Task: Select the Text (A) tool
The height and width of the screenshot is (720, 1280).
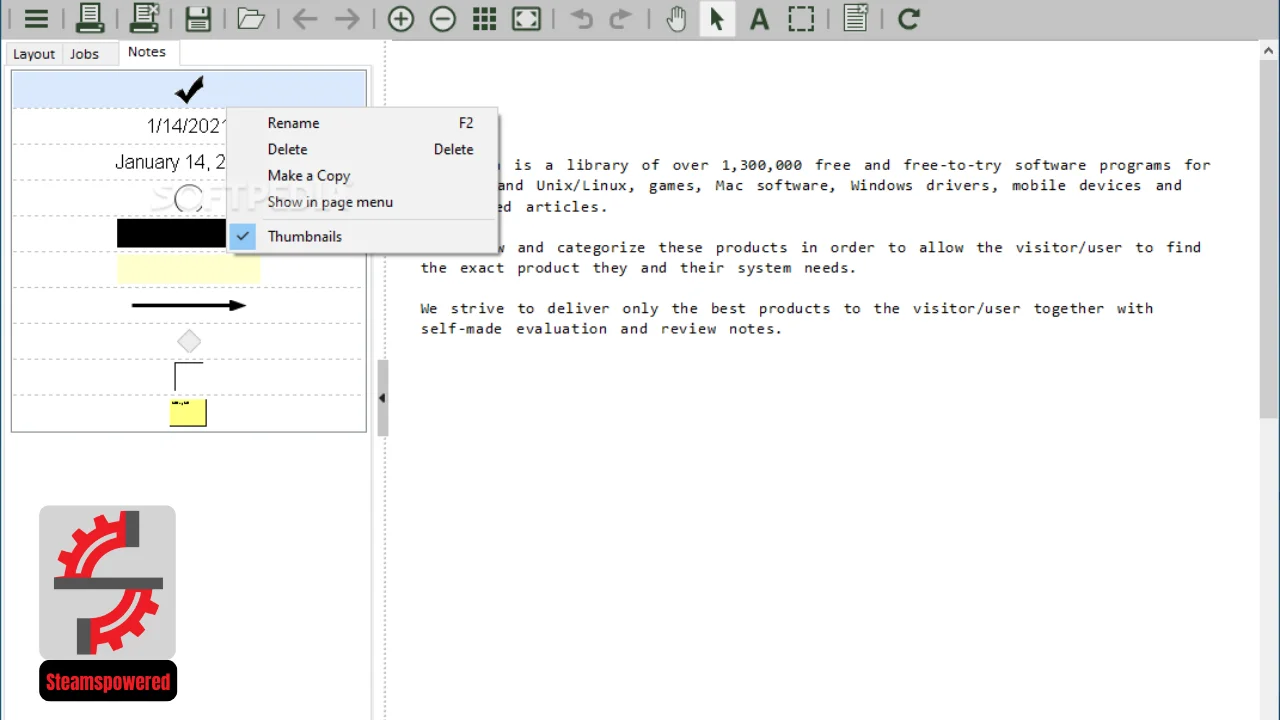Action: [x=759, y=18]
